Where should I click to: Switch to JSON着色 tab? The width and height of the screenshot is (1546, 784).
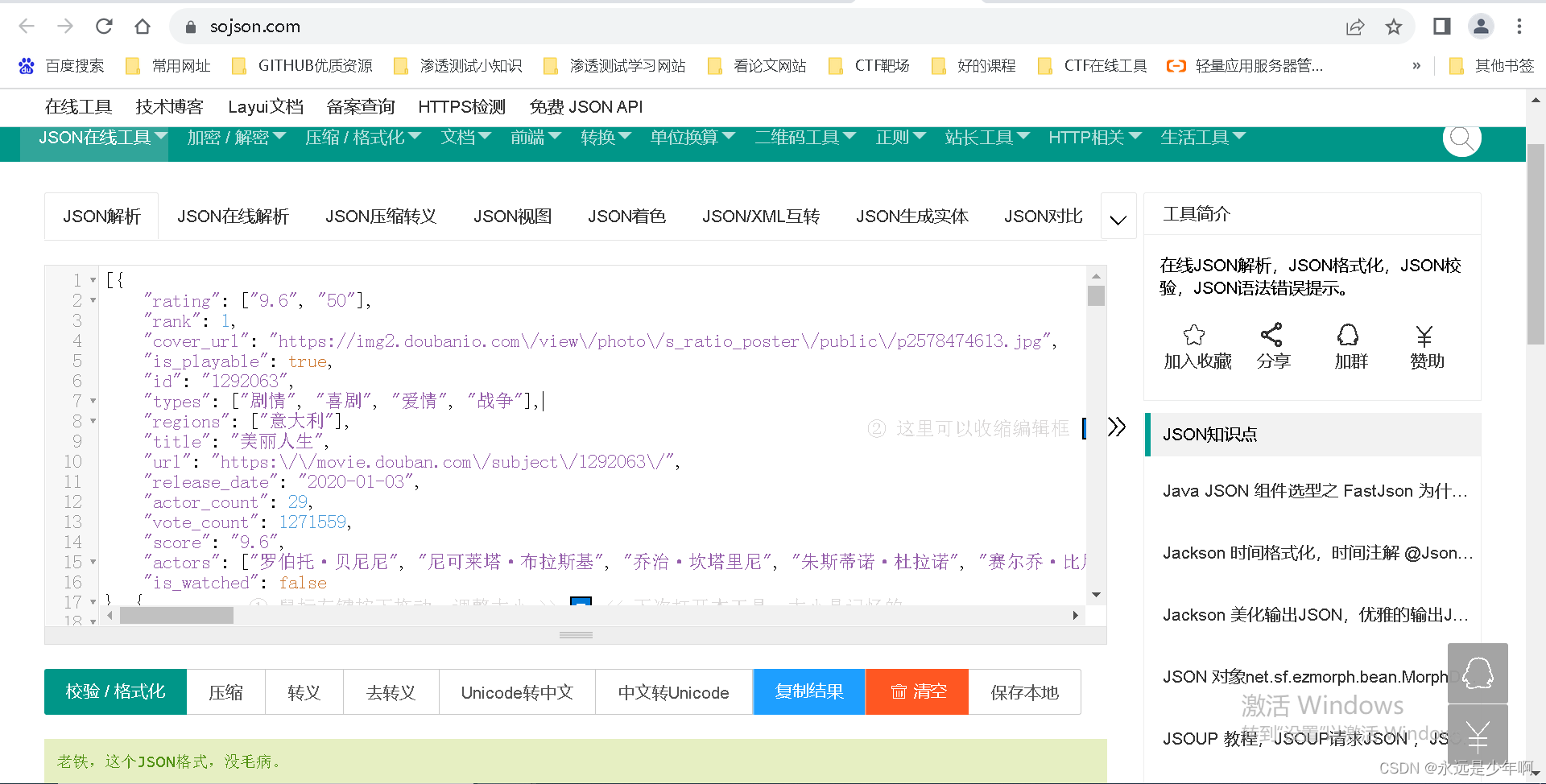point(626,217)
